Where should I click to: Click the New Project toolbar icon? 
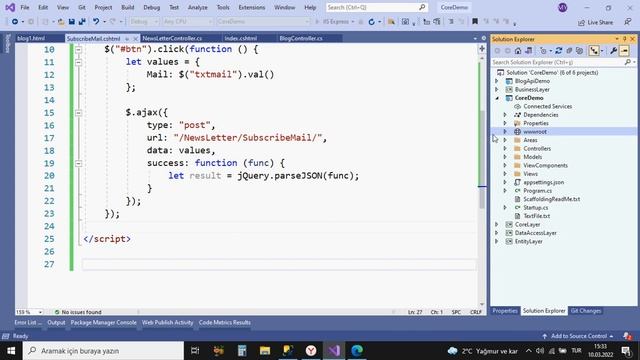pos(45,22)
